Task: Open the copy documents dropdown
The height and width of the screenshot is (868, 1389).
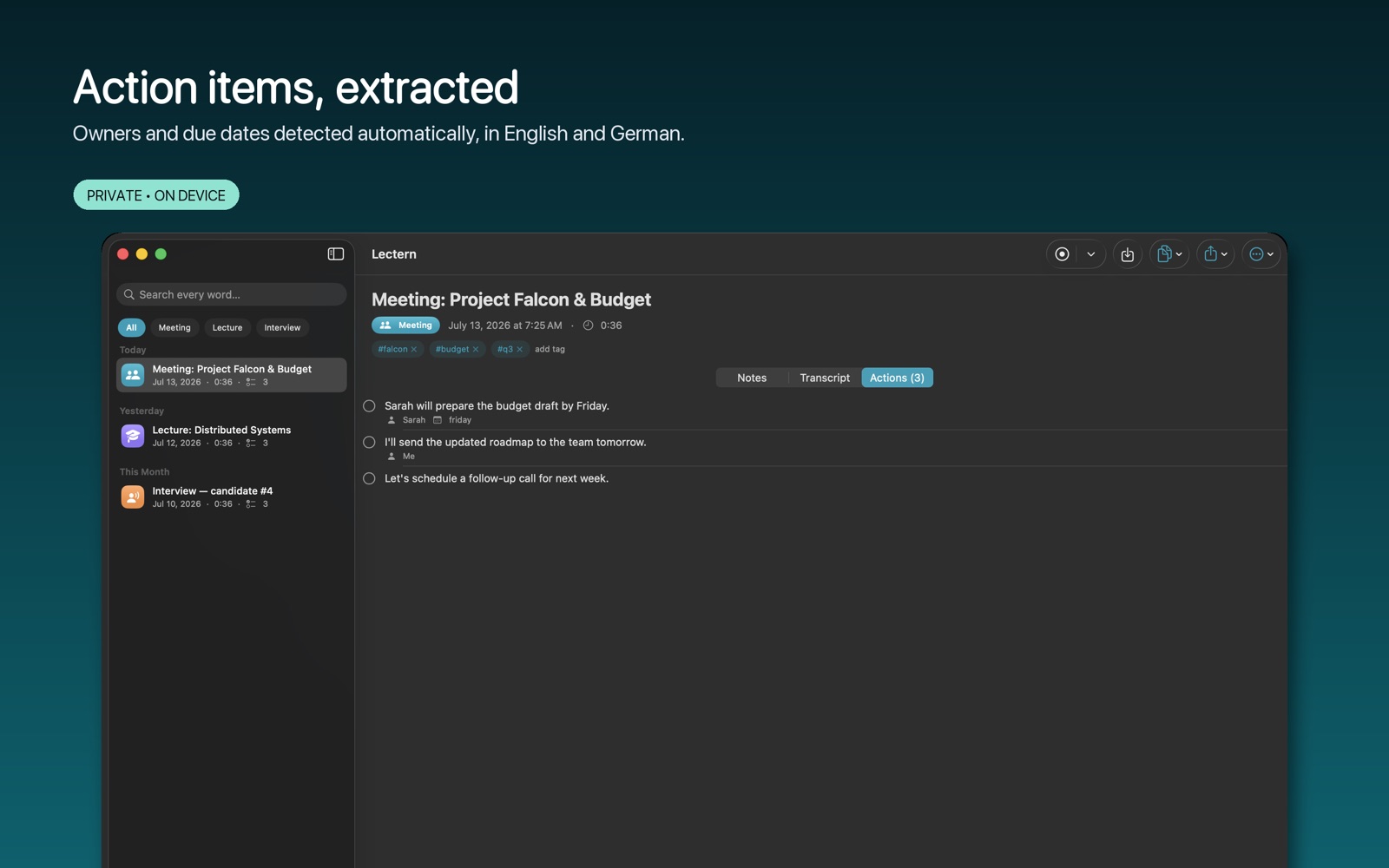Action: (1169, 254)
